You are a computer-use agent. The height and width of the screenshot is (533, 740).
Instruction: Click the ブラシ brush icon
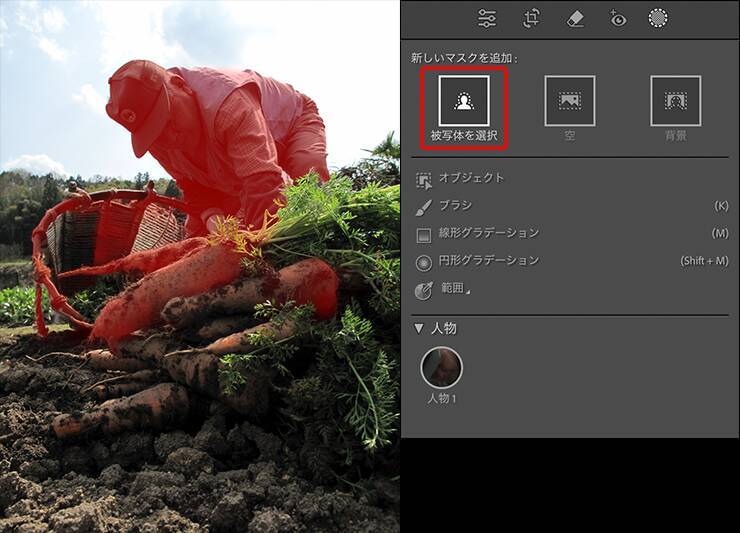[424, 207]
